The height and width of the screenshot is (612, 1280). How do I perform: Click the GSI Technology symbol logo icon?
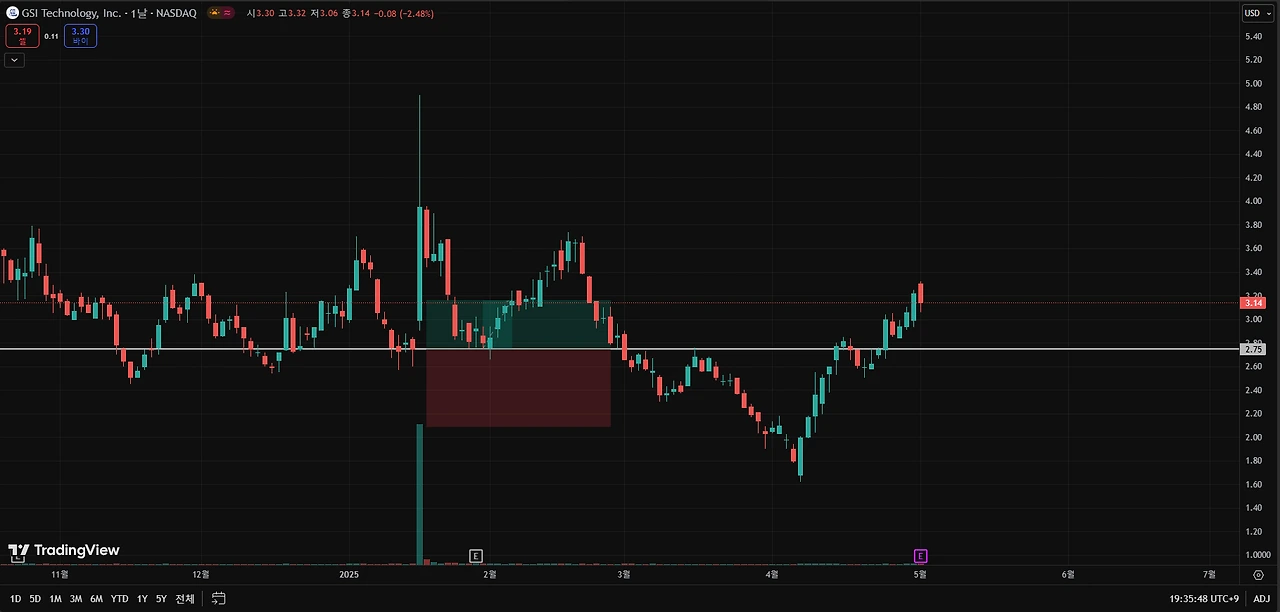tap(12, 13)
